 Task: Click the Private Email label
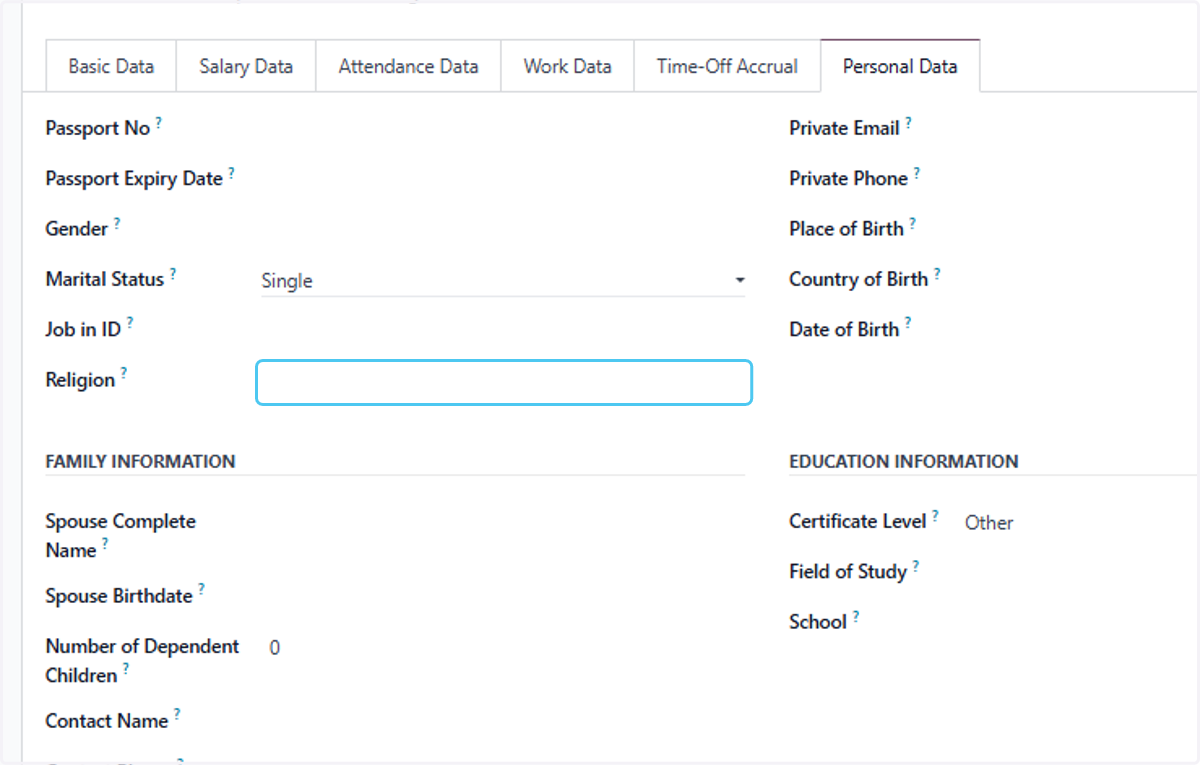point(844,128)
